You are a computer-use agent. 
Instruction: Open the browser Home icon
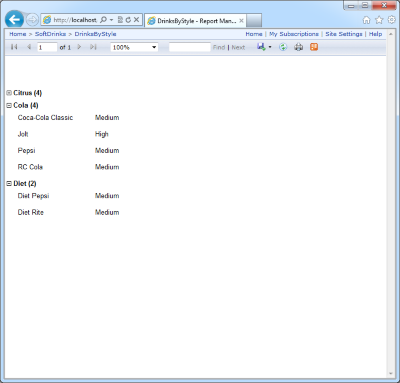pyautogui.click(x=366, y=20)
